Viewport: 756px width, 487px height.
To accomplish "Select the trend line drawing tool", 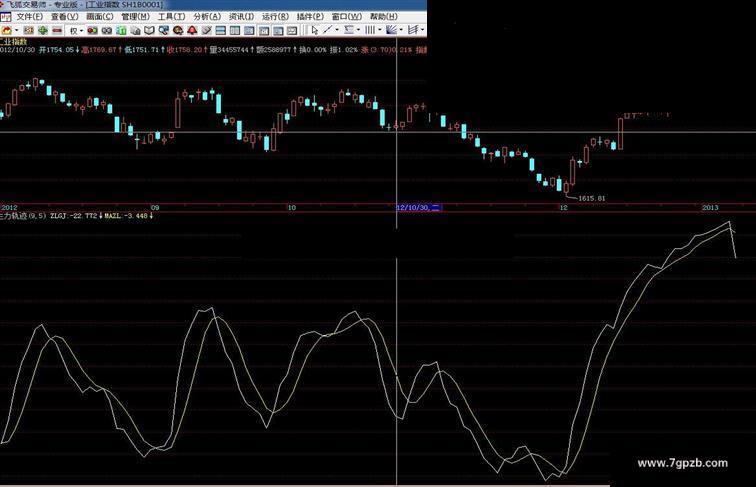I will coord(328,30).
